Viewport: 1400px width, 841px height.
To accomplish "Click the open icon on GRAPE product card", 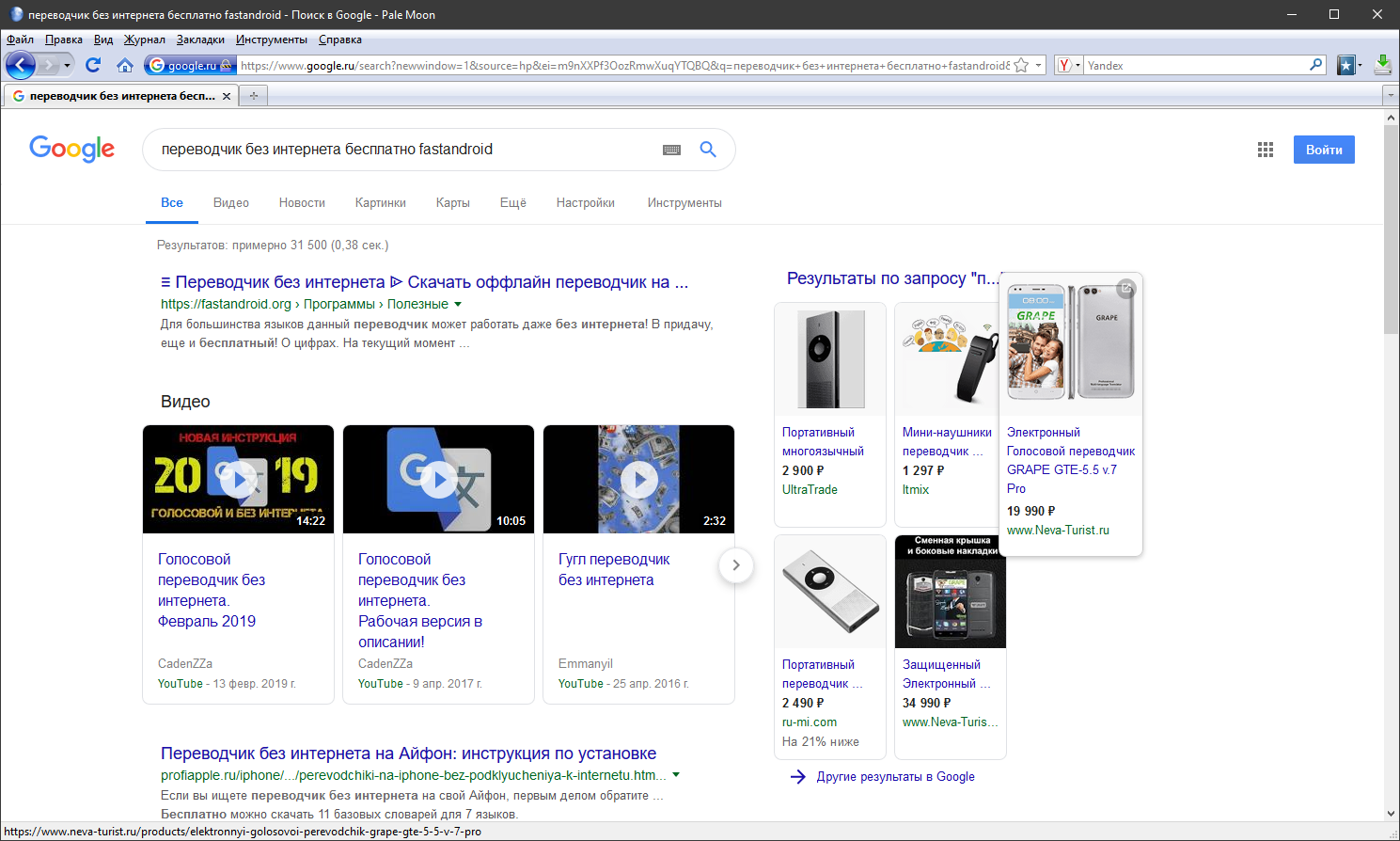I will pos(1125,289).
